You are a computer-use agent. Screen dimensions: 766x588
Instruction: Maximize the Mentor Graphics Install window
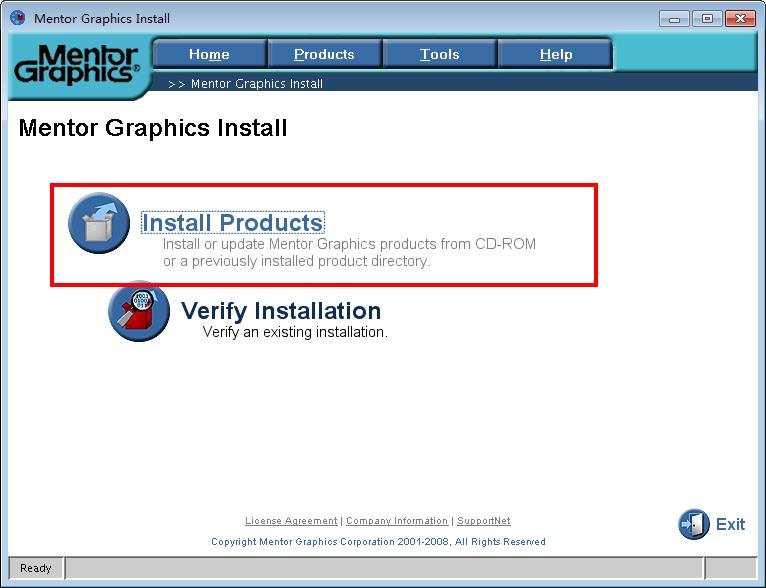(x=707, y=20)
